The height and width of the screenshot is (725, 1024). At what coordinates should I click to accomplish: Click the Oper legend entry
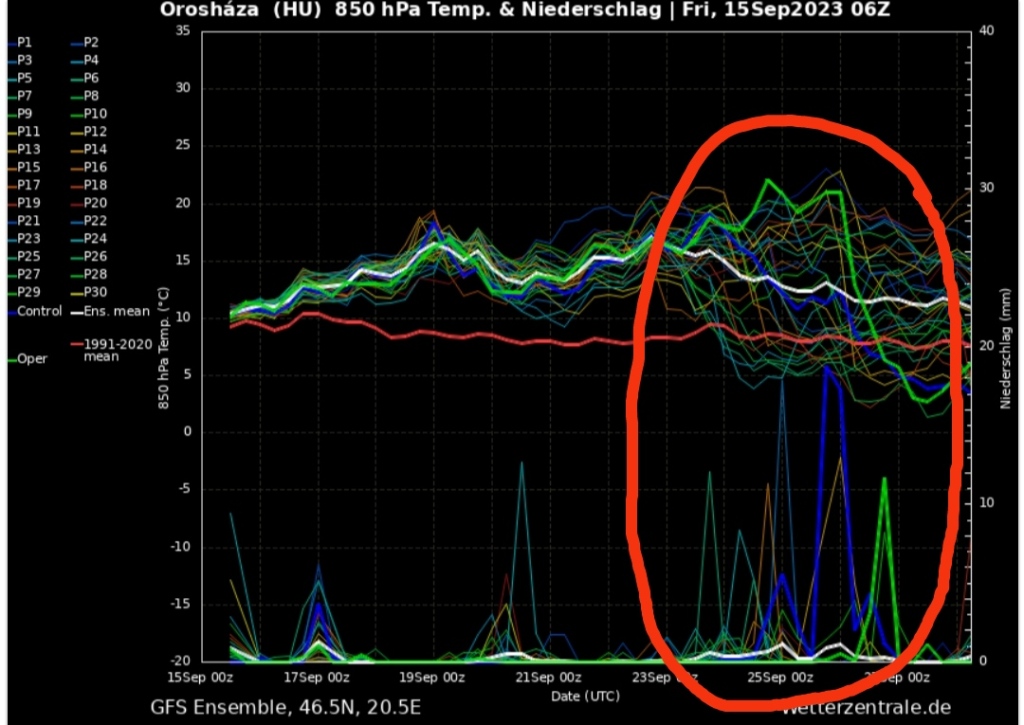pyautogui.click(x=32, y=360)
